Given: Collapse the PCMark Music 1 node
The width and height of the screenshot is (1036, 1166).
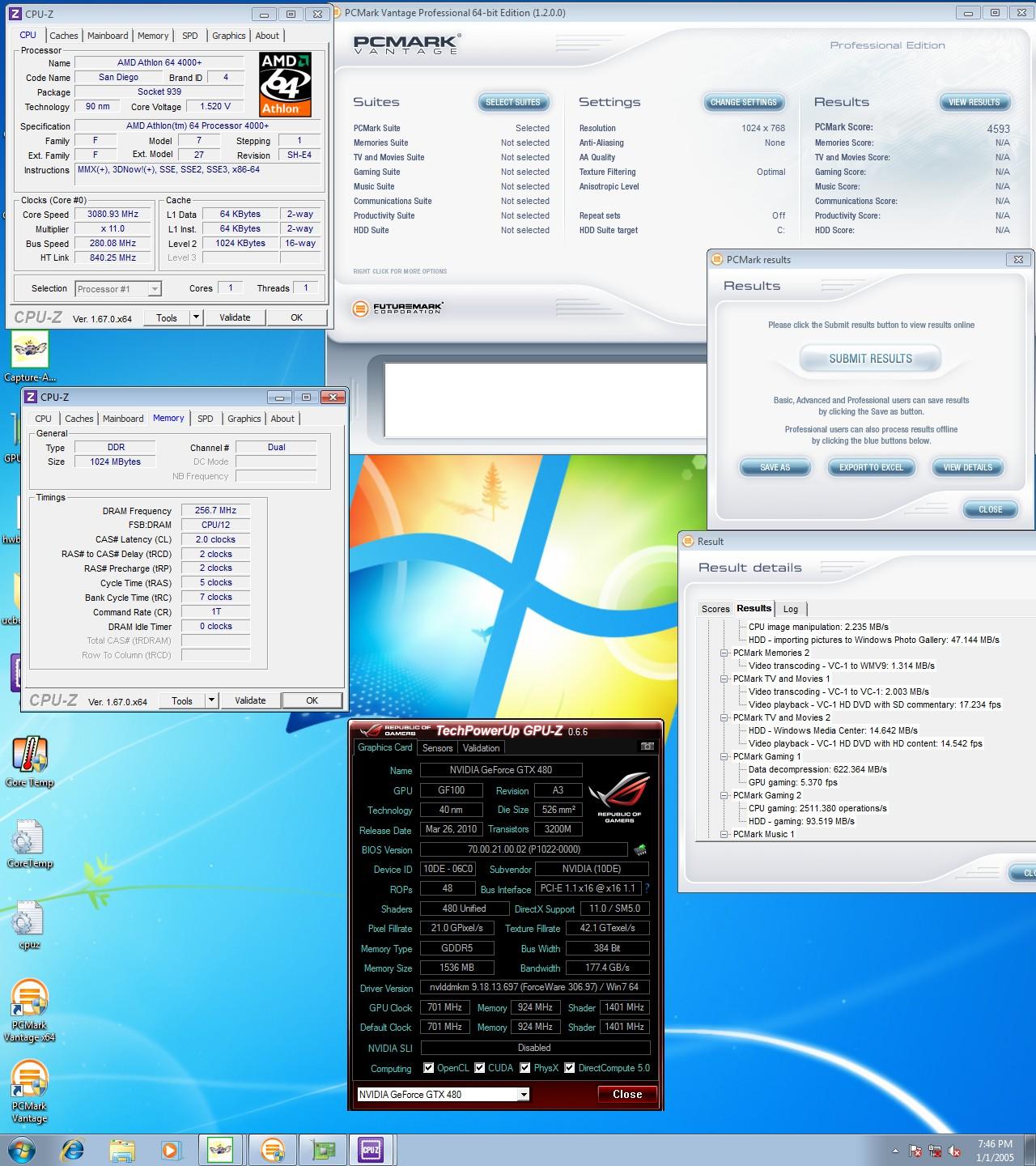Looking at the screenshot, I should [724, 834].
